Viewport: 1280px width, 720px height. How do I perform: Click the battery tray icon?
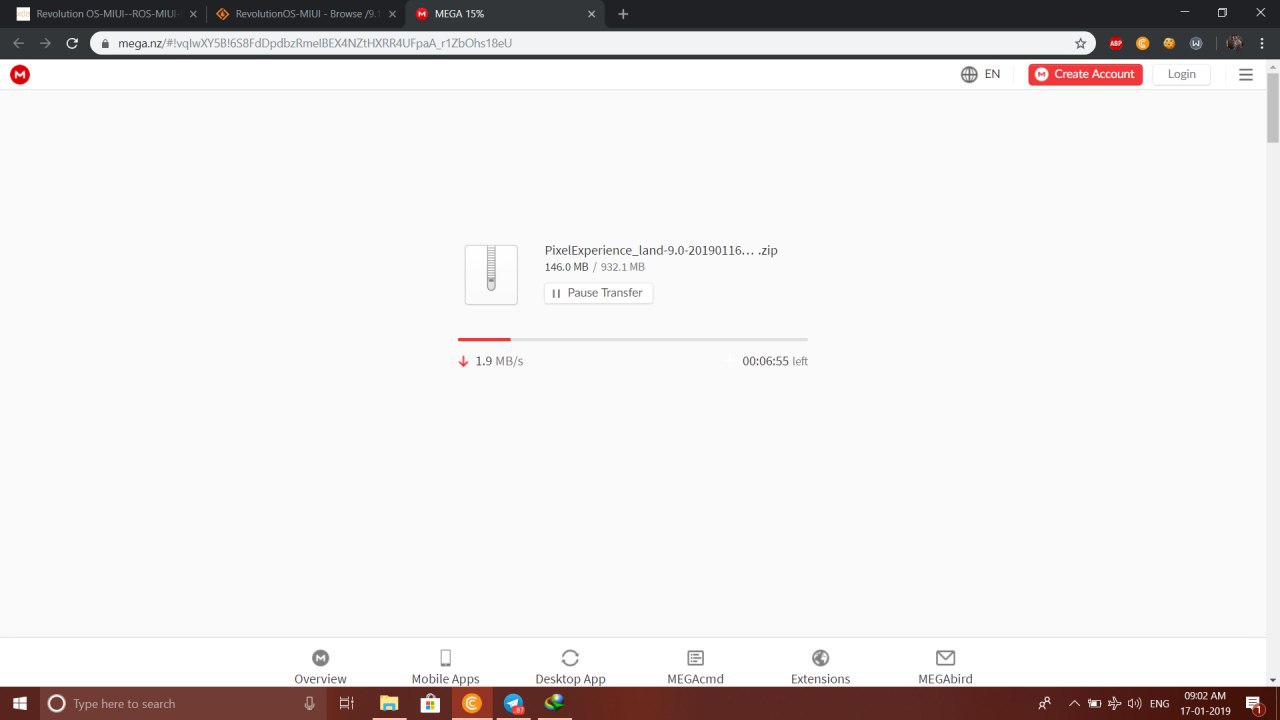[1095, 703]
